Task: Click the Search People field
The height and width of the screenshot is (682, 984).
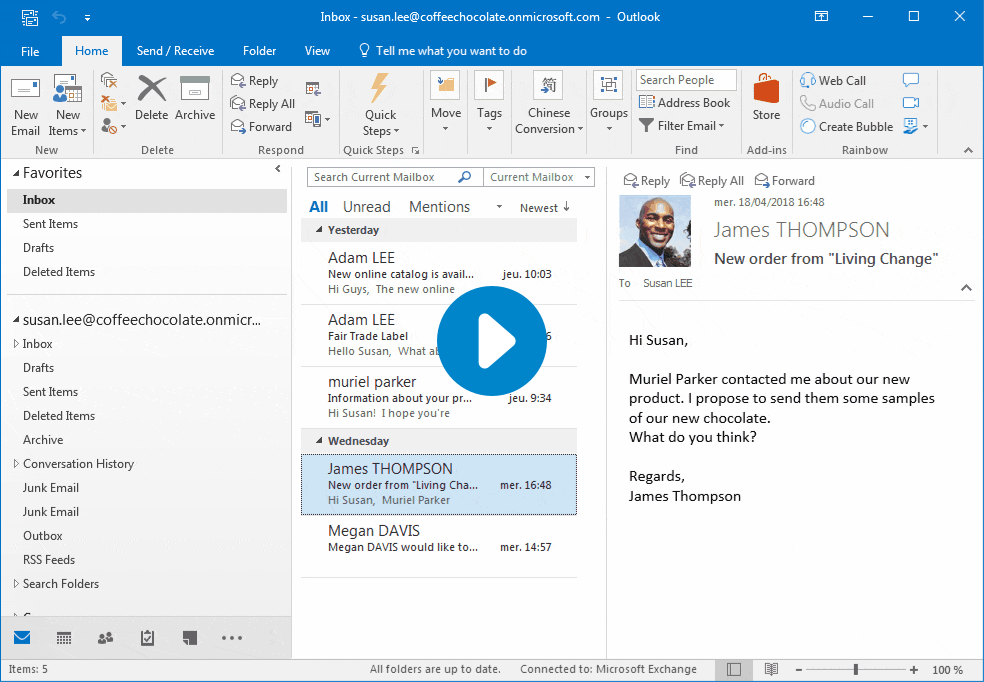Action: coord(686,80)
